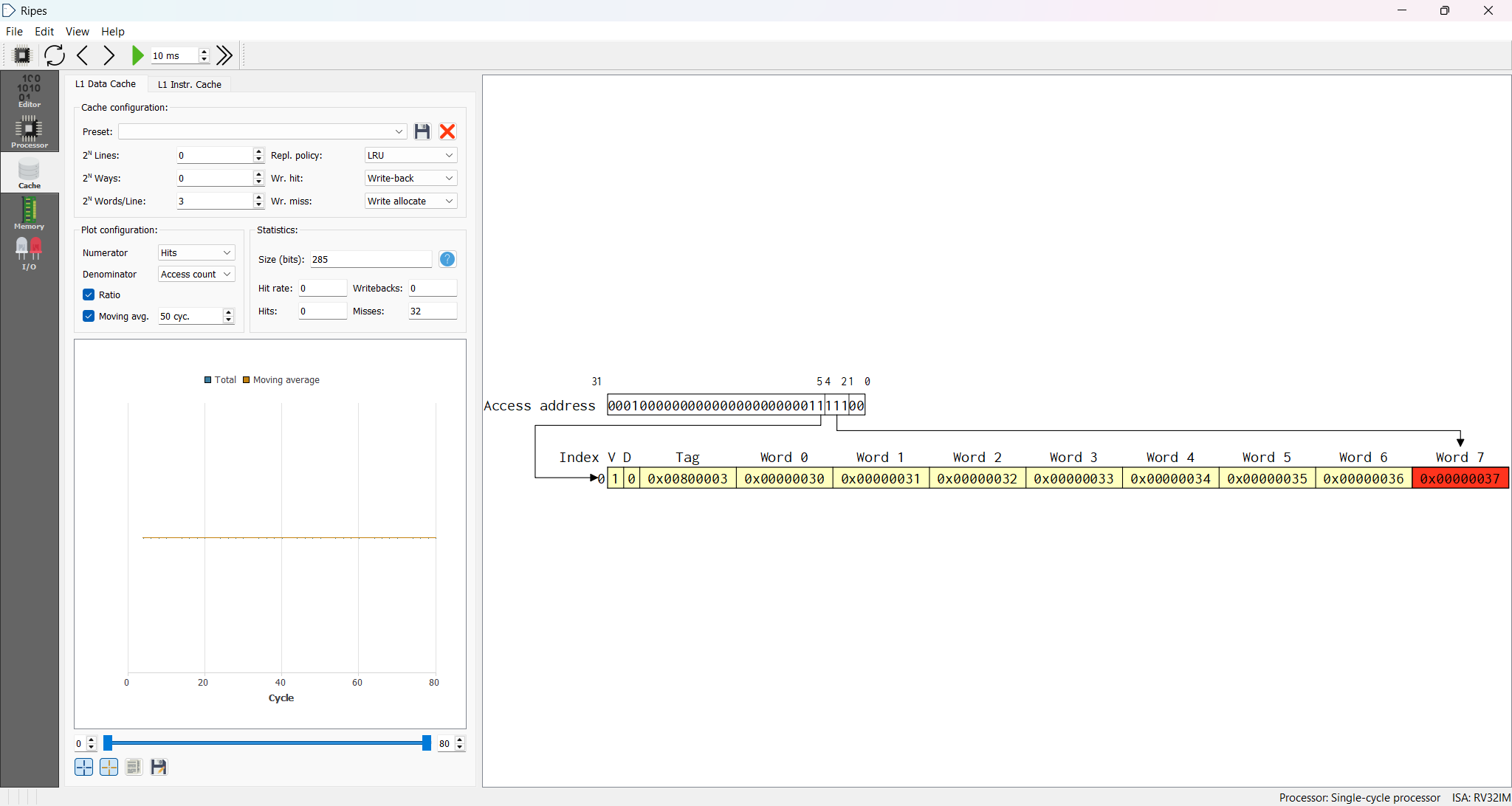
Task: Disable the Moving avg. checkbox
Action: click(89, 316)
